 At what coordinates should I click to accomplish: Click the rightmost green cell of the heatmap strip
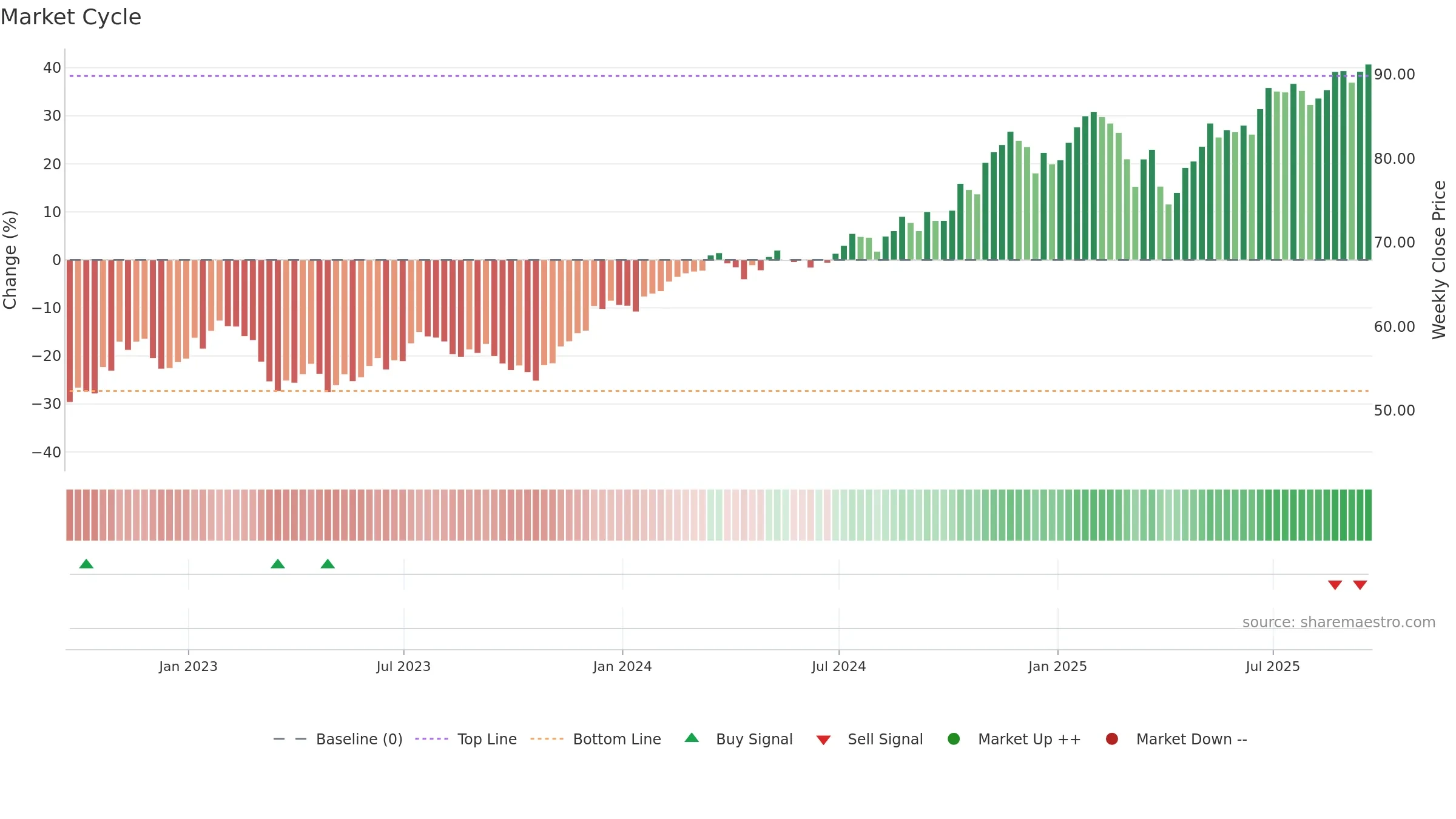click(x=1368, y=515)
